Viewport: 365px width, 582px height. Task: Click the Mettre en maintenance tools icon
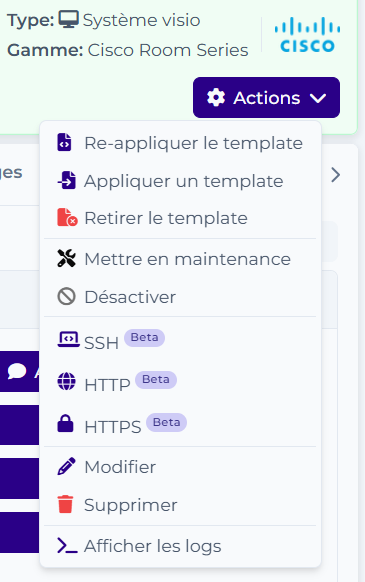coord(66,258)
